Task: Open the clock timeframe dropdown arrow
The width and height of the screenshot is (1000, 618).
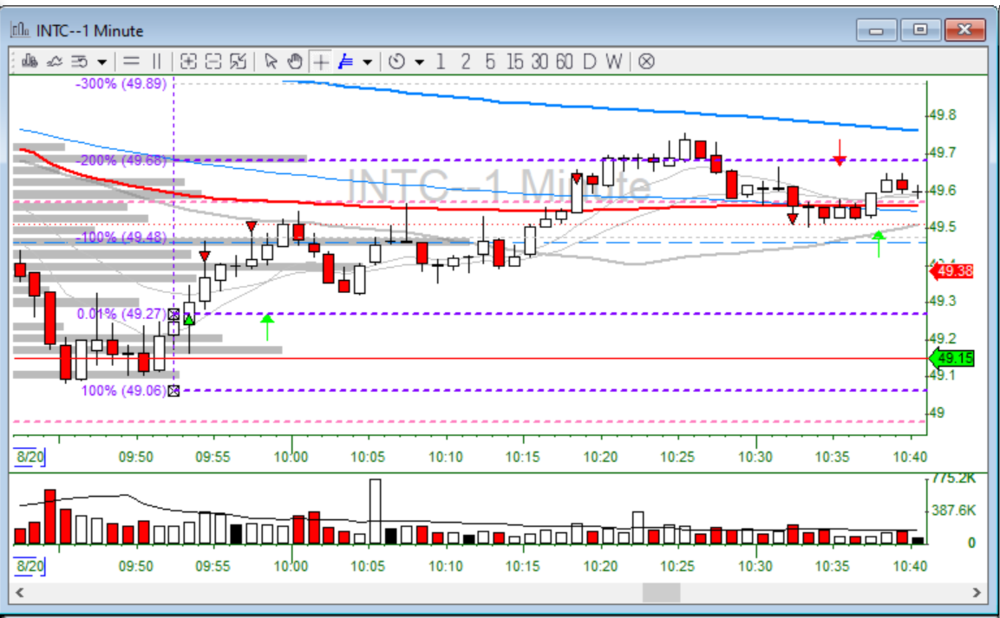Action: tap(419, 62)
